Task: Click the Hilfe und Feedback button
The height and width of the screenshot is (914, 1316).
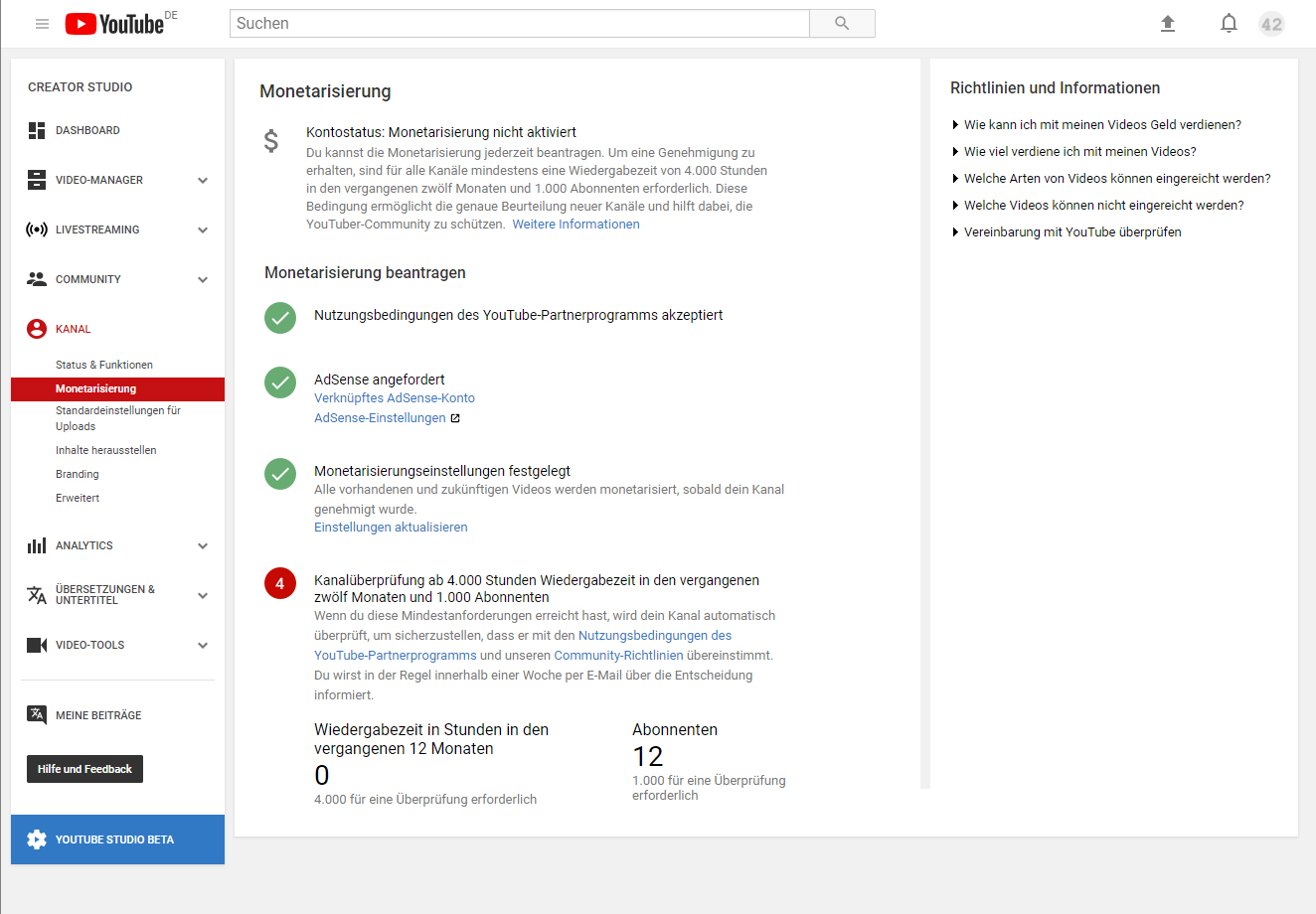Action: point(84,769)
